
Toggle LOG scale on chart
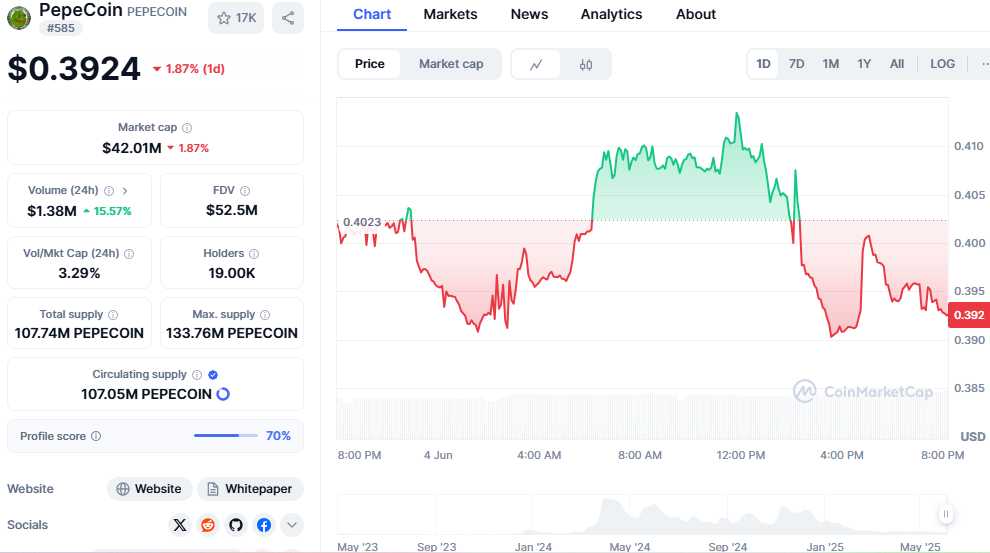[942, 64]
